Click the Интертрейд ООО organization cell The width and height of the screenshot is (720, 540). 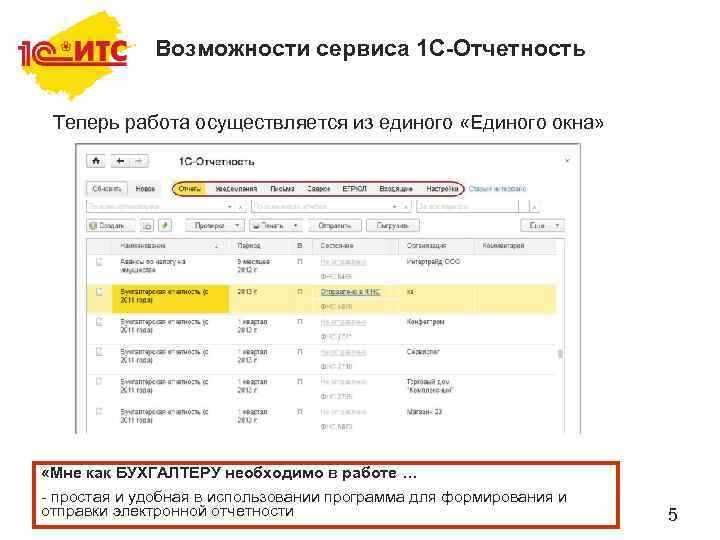(433, 262)
